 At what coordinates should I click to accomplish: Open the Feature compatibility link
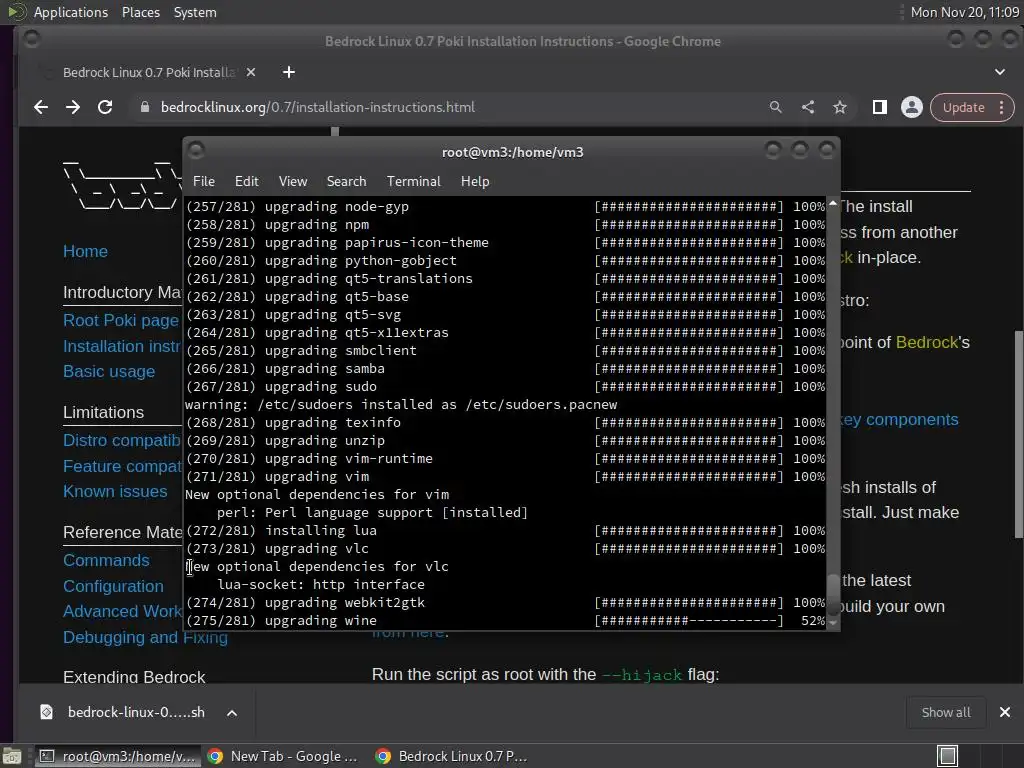[122, 466]
